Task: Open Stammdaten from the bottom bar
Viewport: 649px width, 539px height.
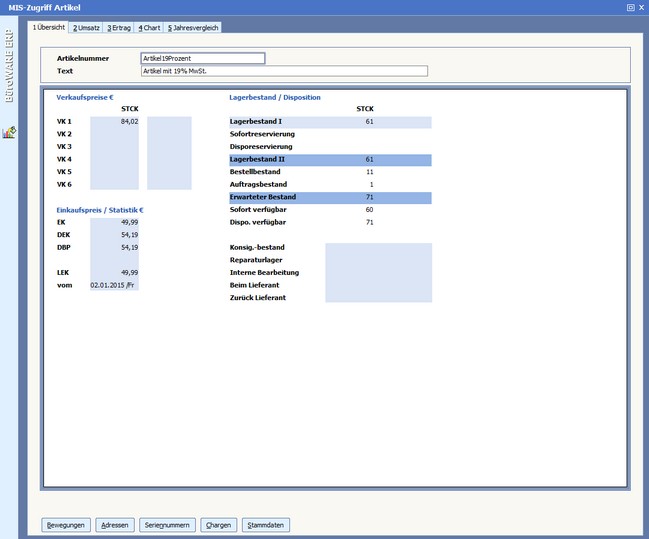Action: tap(266, 524)
